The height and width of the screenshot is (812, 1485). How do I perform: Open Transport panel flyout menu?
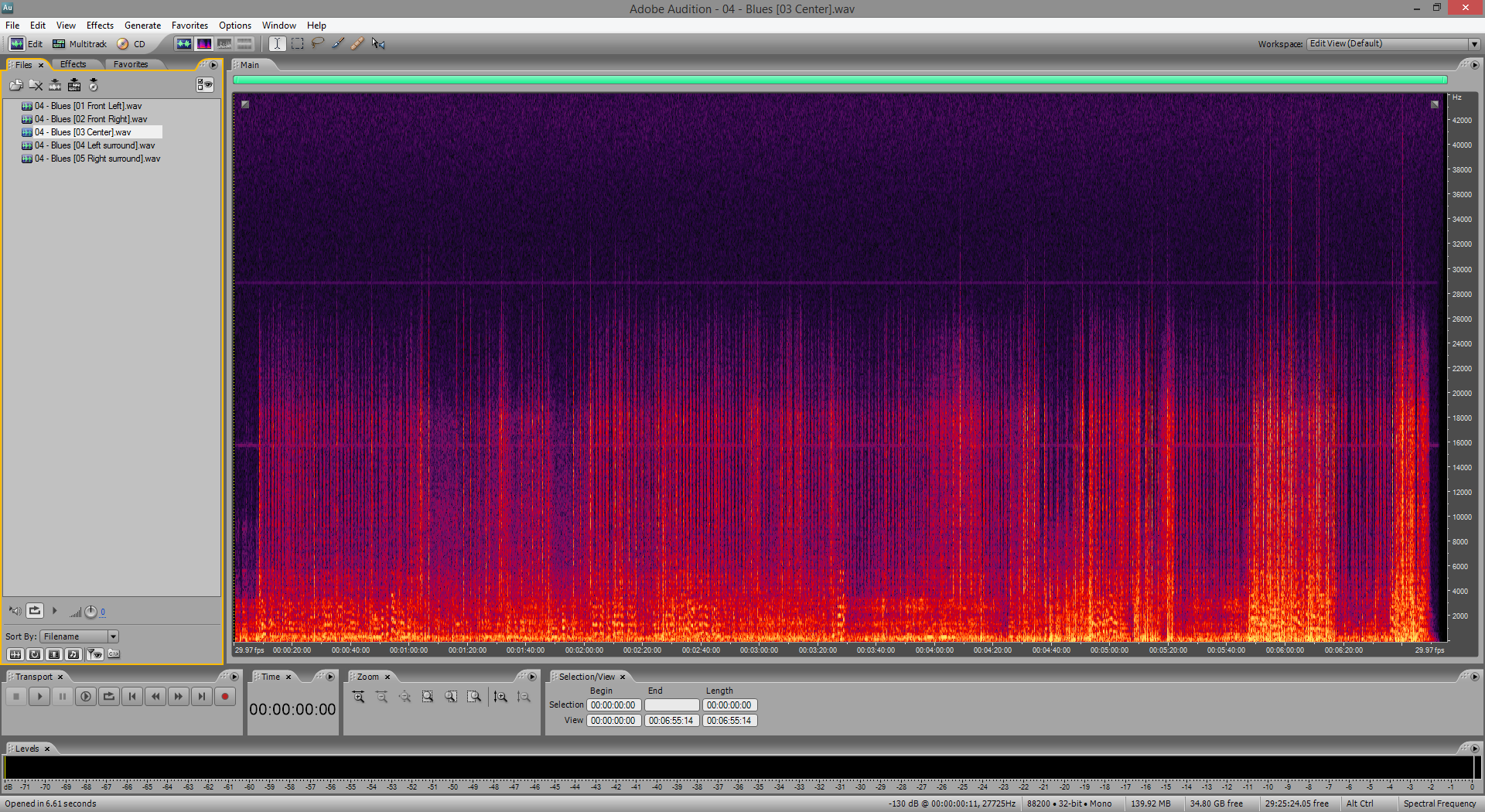coord(234,677)
